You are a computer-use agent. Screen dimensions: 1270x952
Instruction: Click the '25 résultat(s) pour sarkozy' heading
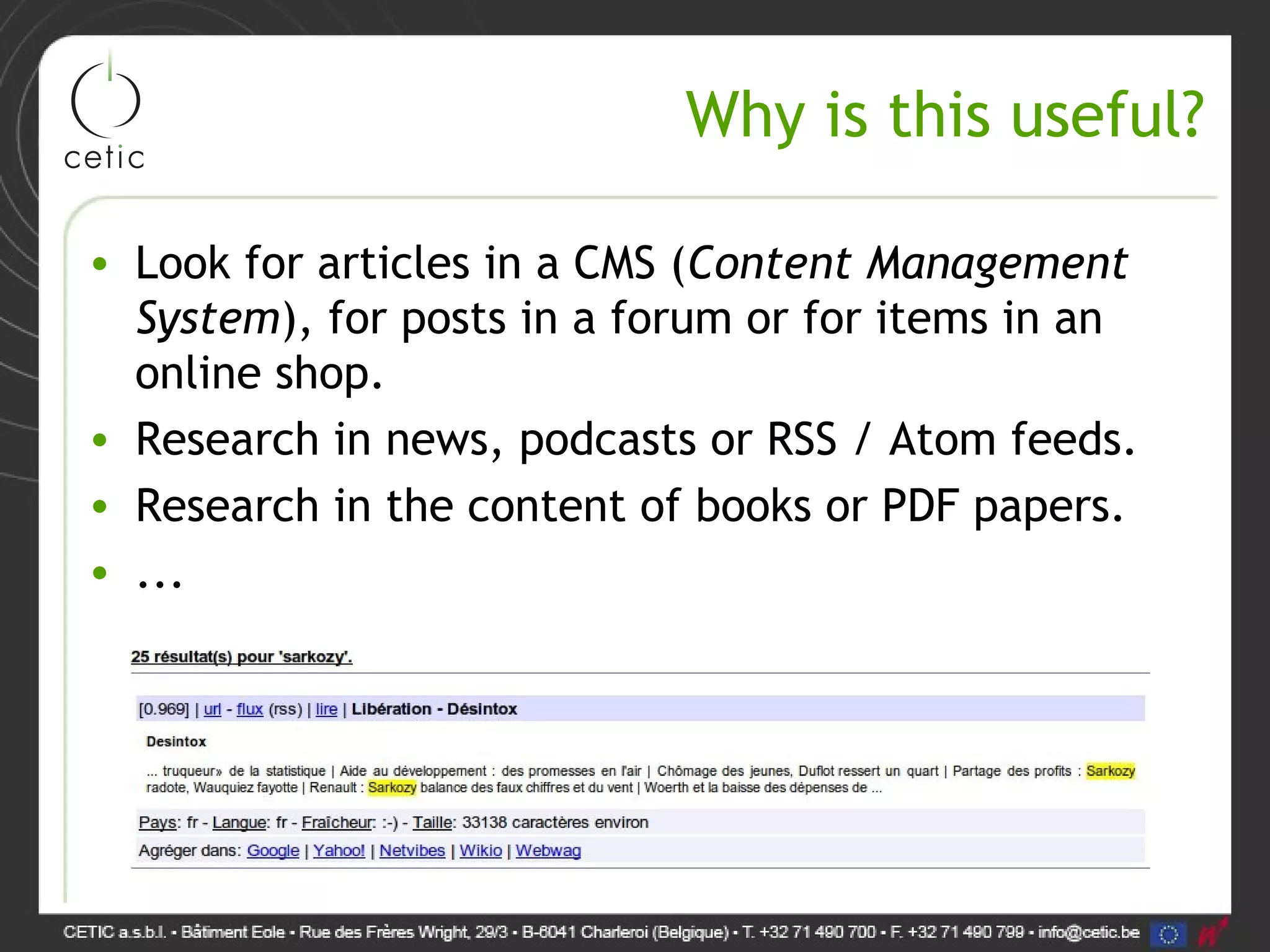point(242,657)
